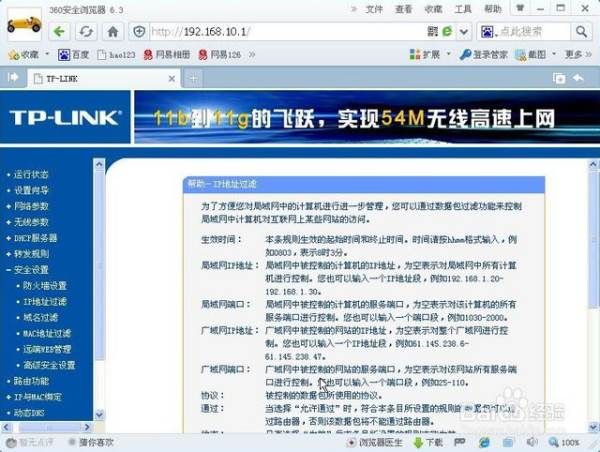The image size is (600, 452).
Task: Click the skin shirt icon in title bar
Action: pos(520,8)
